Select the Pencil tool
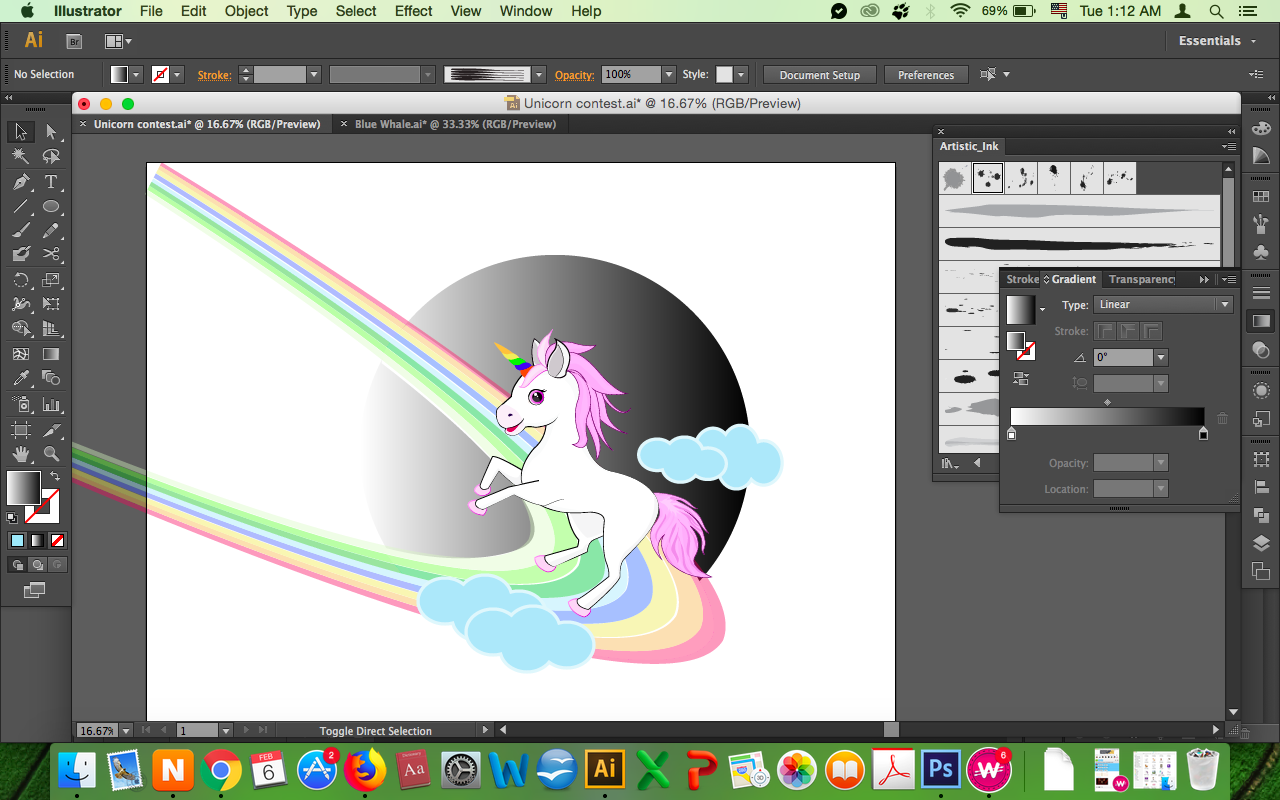The width and height of the screenshot is (1280, 800). coord(51,231)
